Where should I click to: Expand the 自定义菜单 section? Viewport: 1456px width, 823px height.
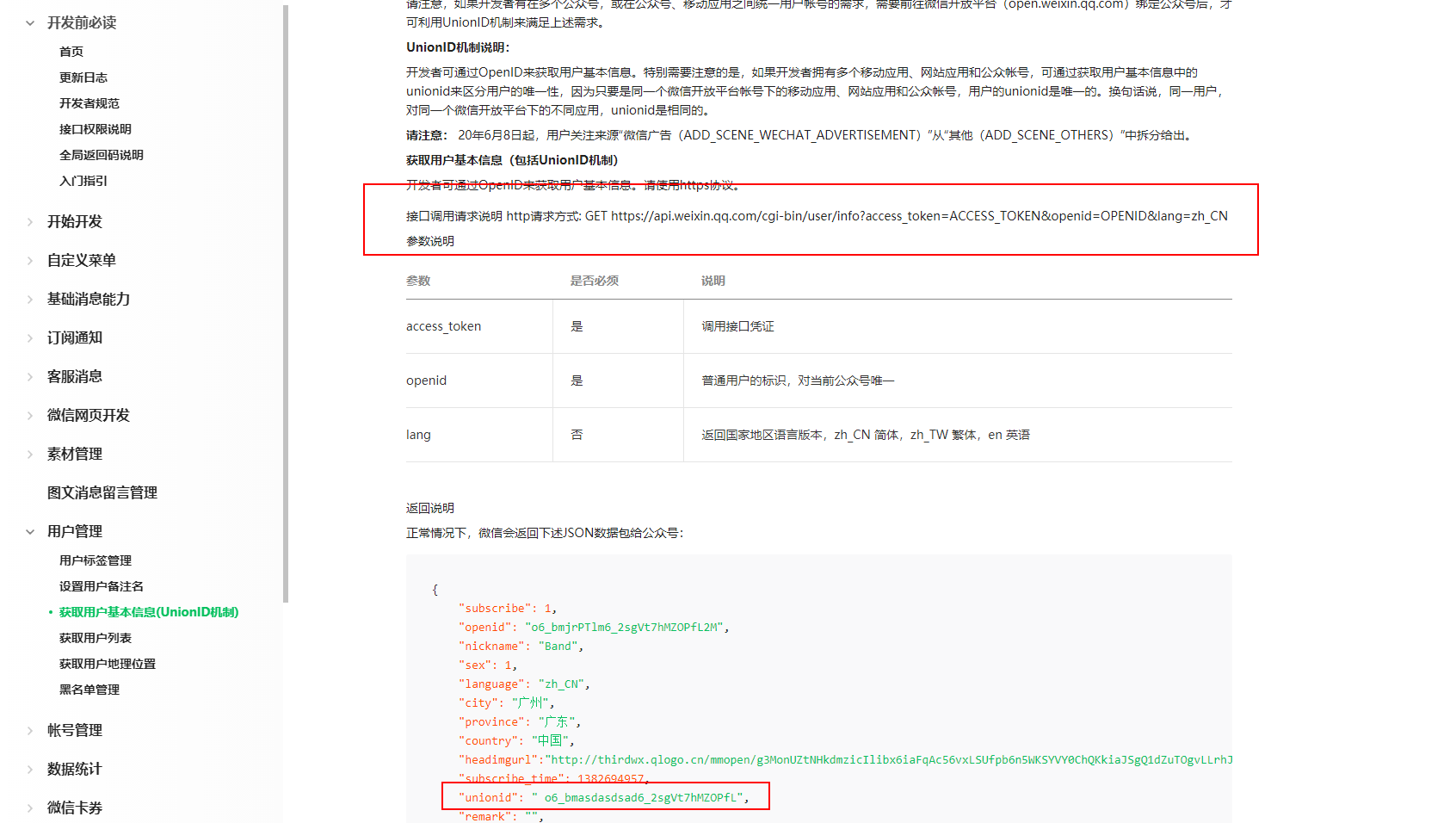(82, 260)
